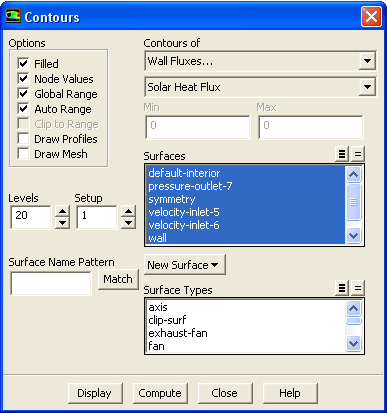Toggle the Node Values checkbox
This screenshot has width=387, height=413.
click(x=23, y=79)
